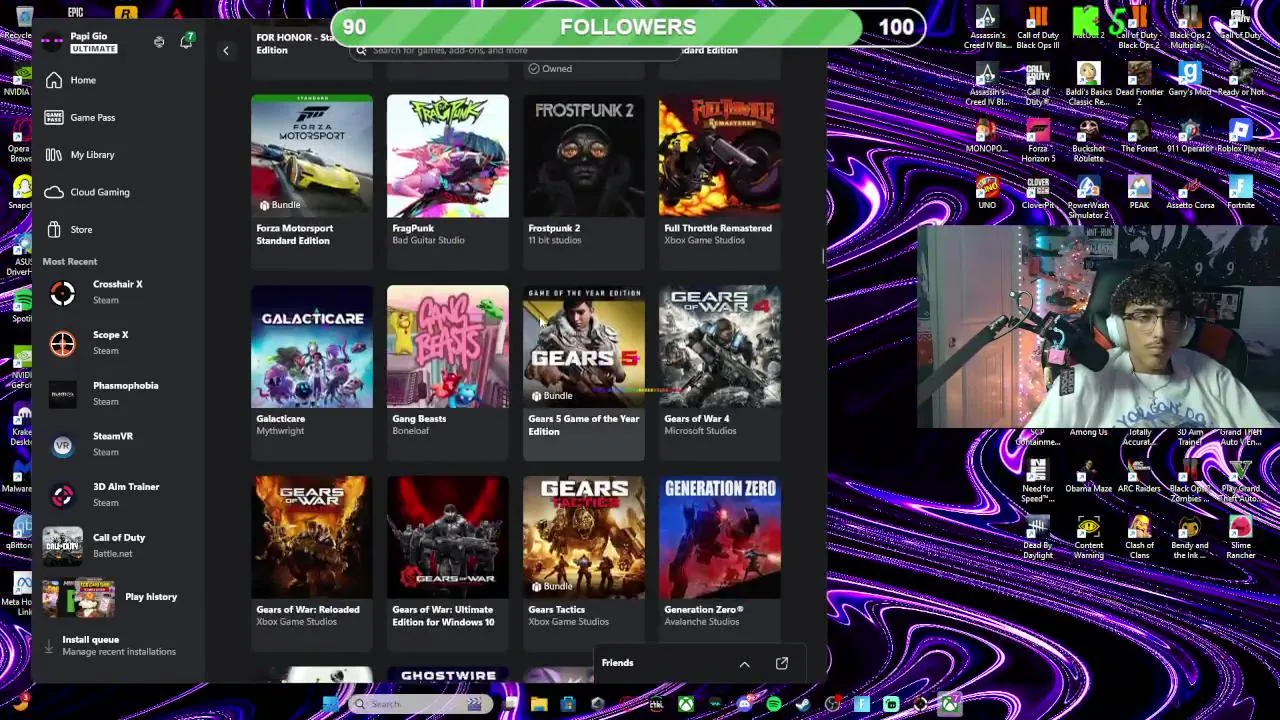Click the Xbox app search field
Image resolution: width=1280 pixels, height=720 pixels.
click(x=516, y=50)
